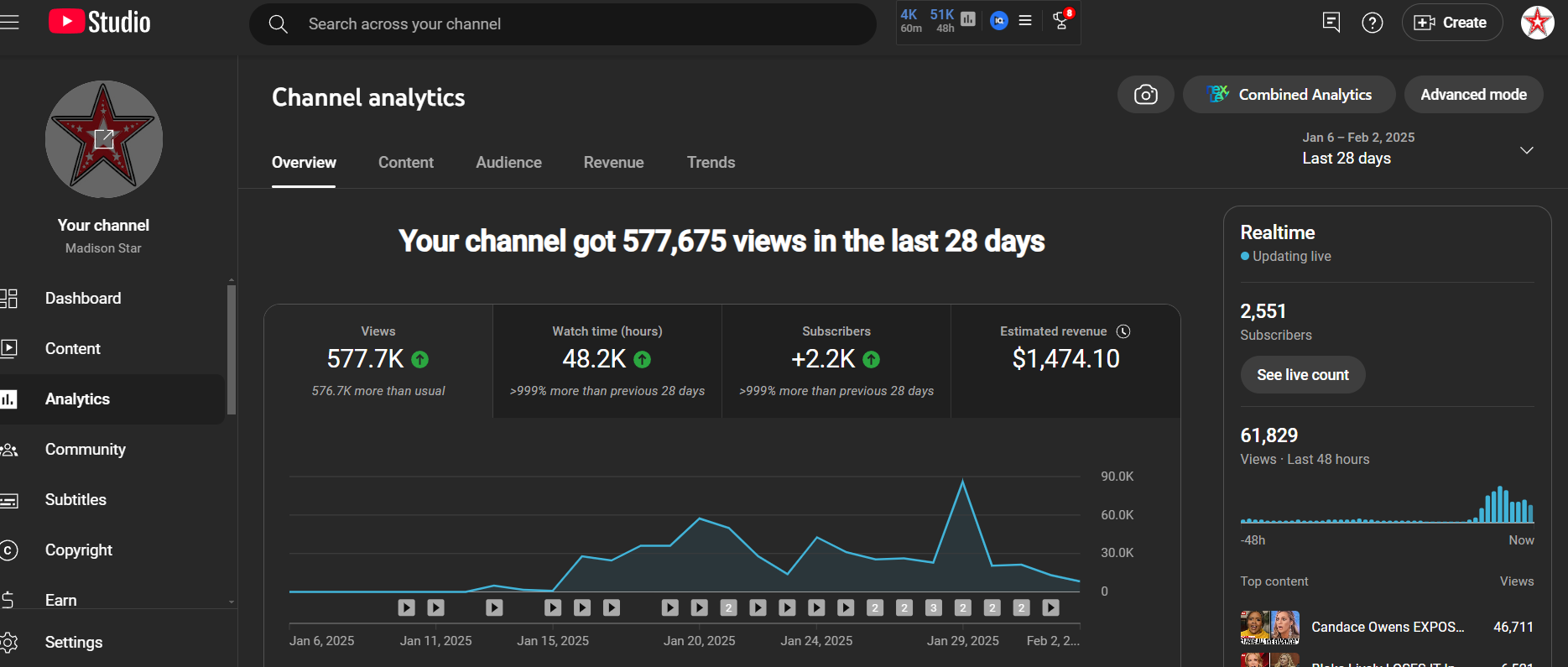Open account avatar menu
The width and height of the screenshot is (1568, 667).
(x=1538, y=23)
